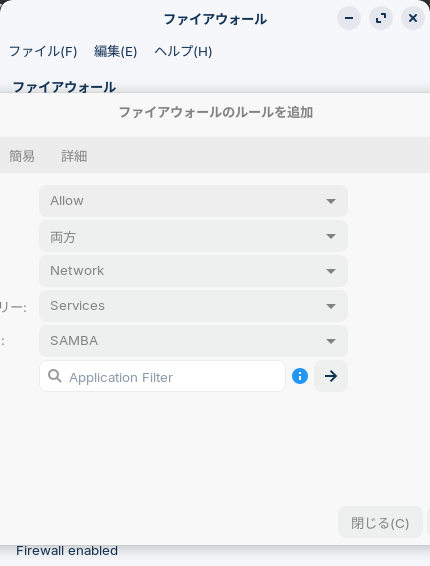430x566 pixels.
Task: Open the ヘルプ(H) menu
Action: coord(183,51)
